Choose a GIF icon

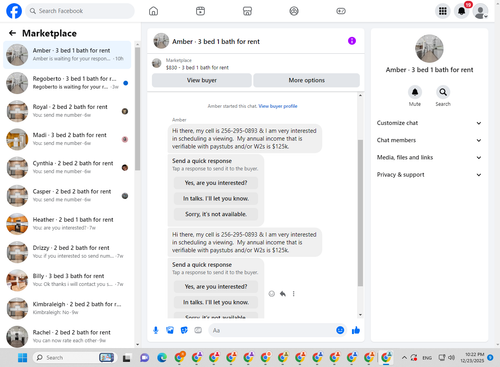pos(198,330)
